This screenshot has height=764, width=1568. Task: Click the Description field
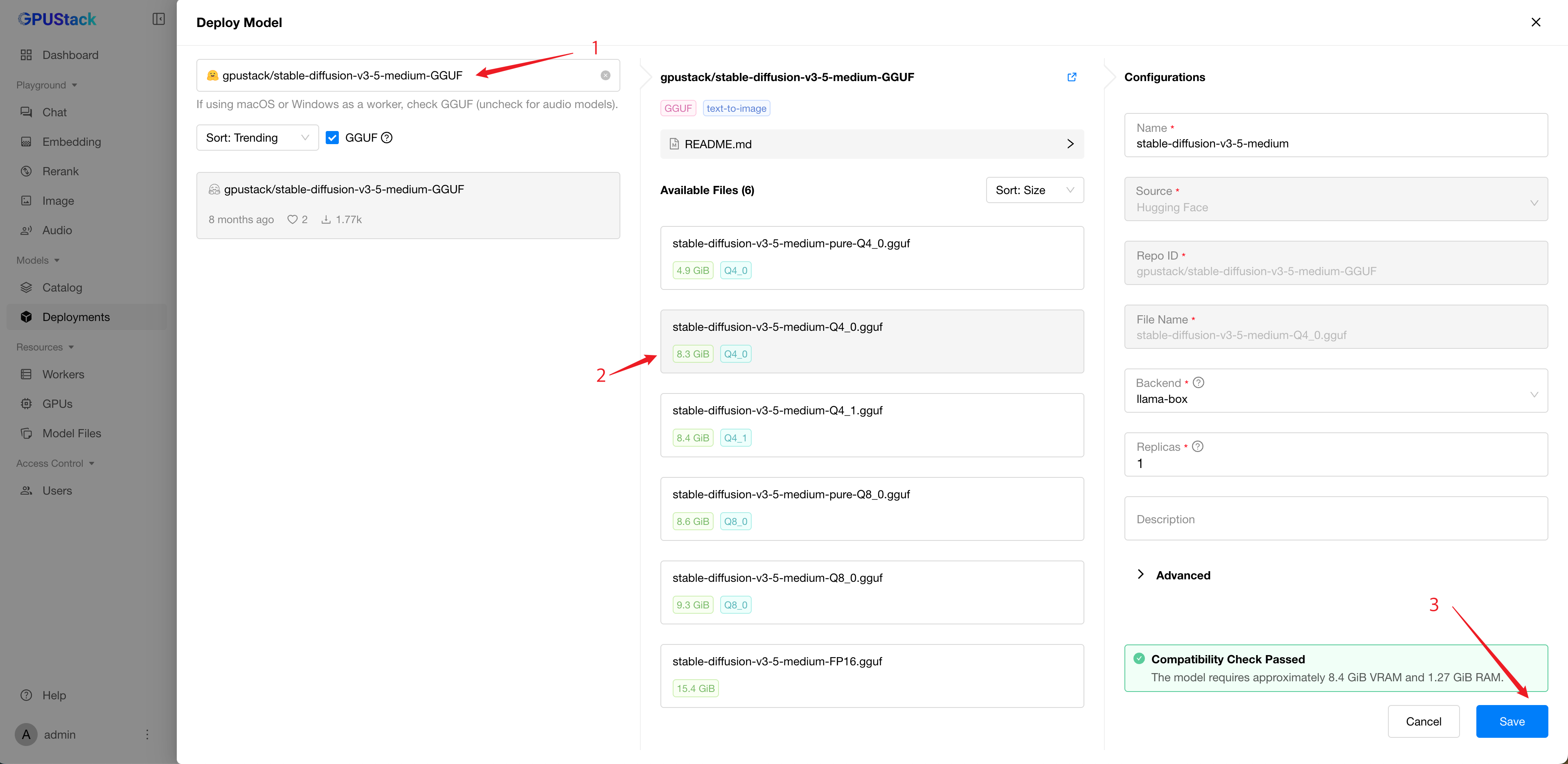pos(1336,518)
